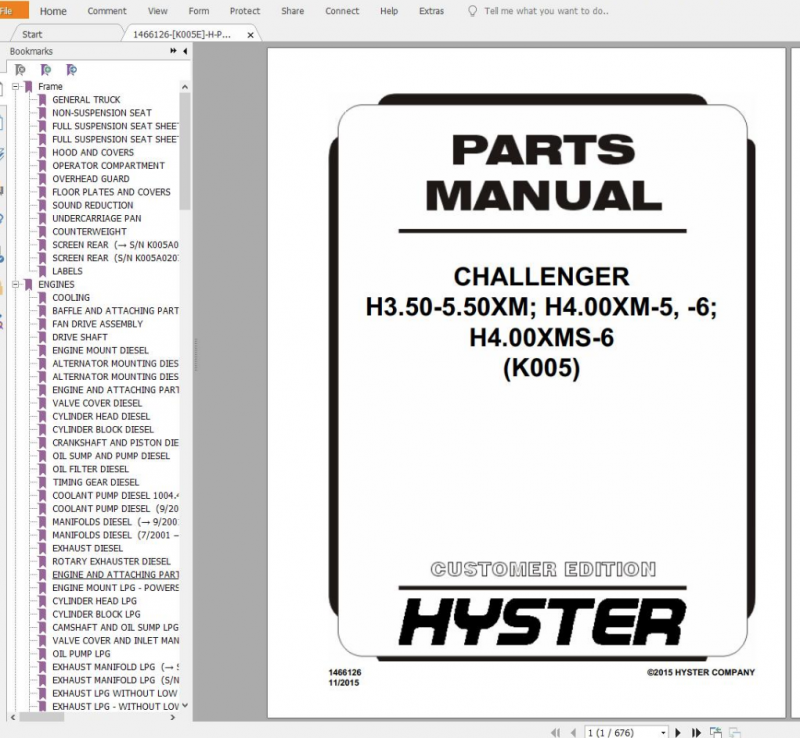Open the ENGINE MOUNT DIESEL bookmark

coord(101,350)
